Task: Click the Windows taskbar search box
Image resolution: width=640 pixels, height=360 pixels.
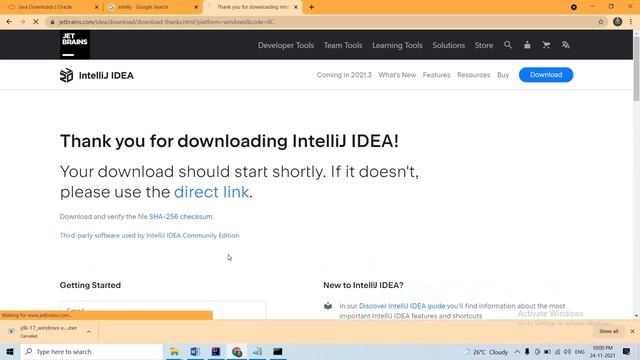Action: click(91, 351)
